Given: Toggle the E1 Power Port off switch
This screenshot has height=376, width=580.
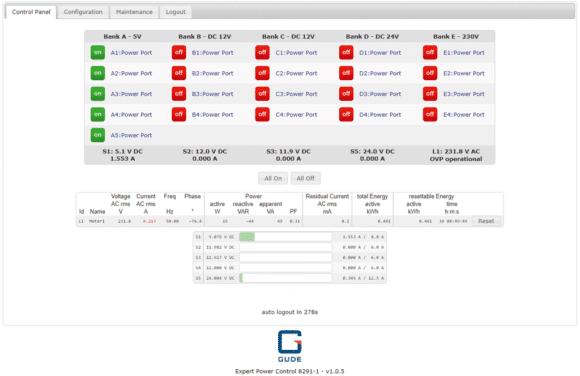Looking at the screenshot, I should [430, 53].
